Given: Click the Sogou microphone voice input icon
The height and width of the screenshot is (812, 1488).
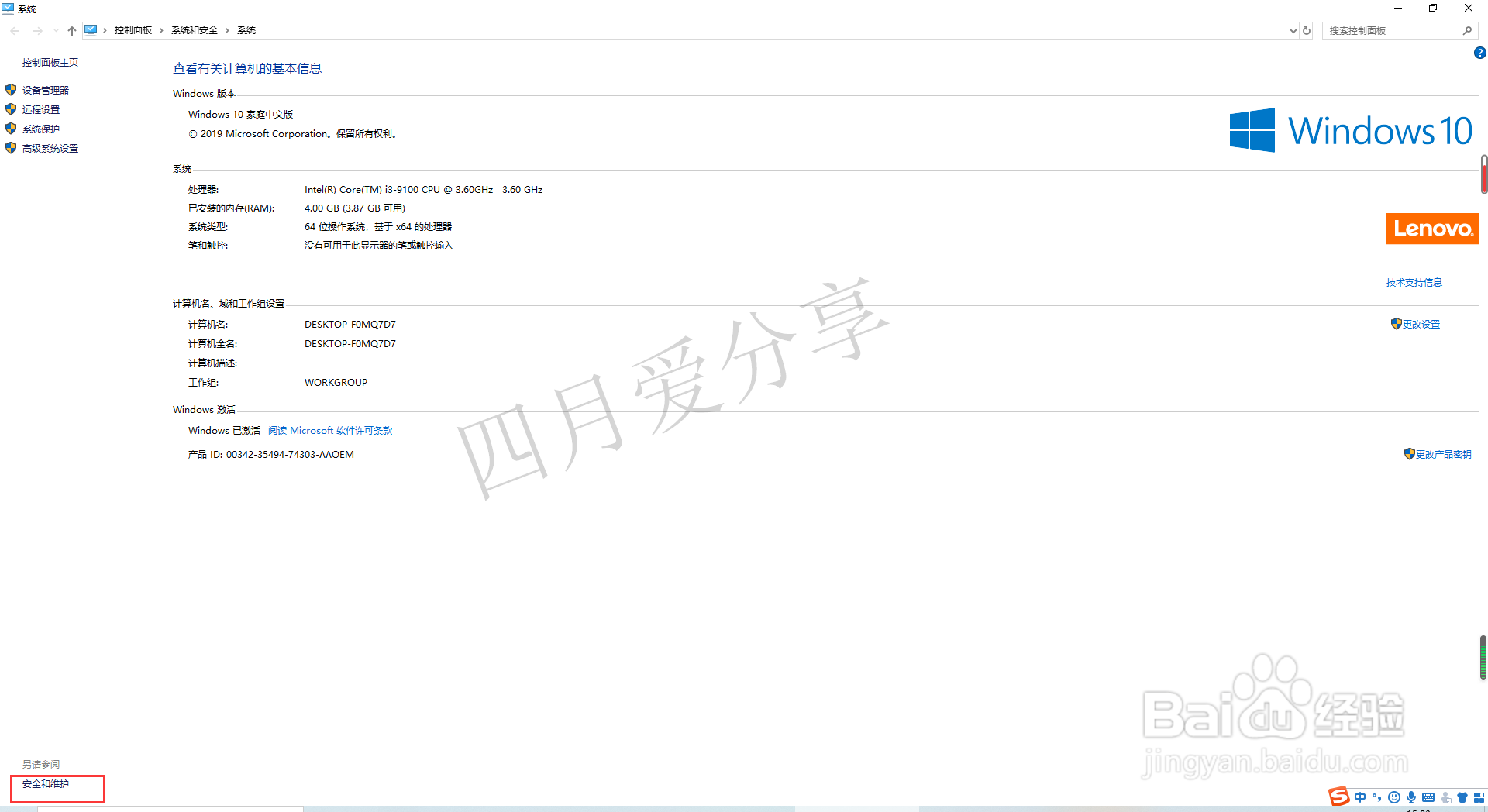Looking at the screenshot, I should 1411,797.
